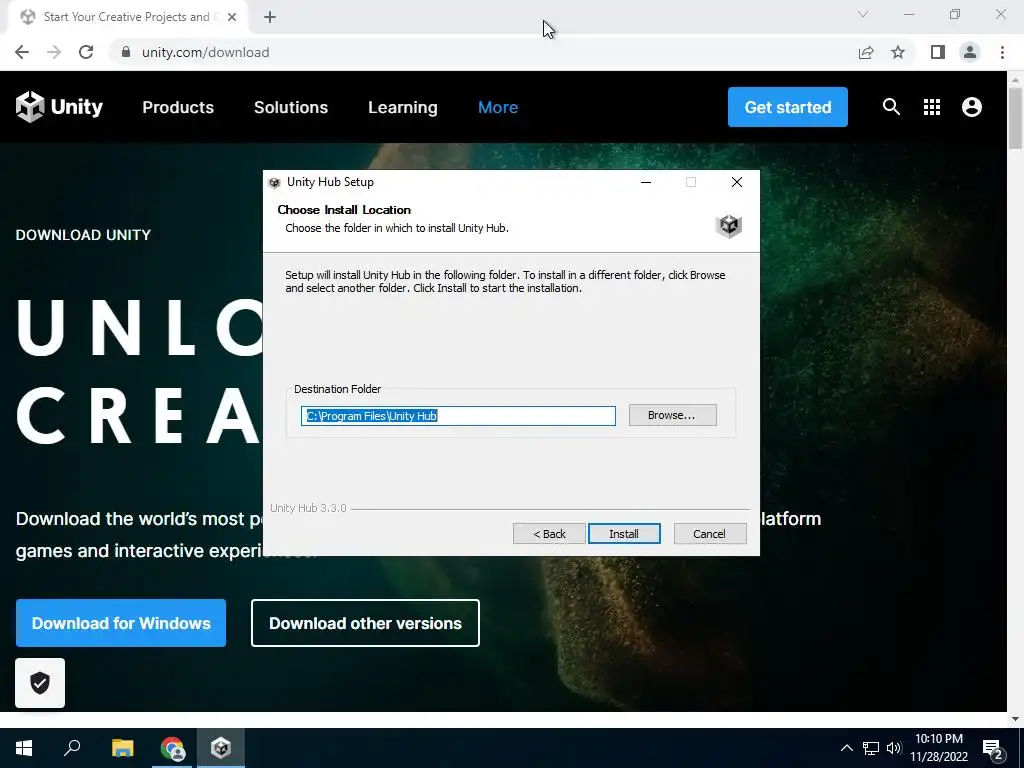Minimize the Unity Hub Setup dialog
Viewport: 1024px width, 768px height.
click(646, 182)
